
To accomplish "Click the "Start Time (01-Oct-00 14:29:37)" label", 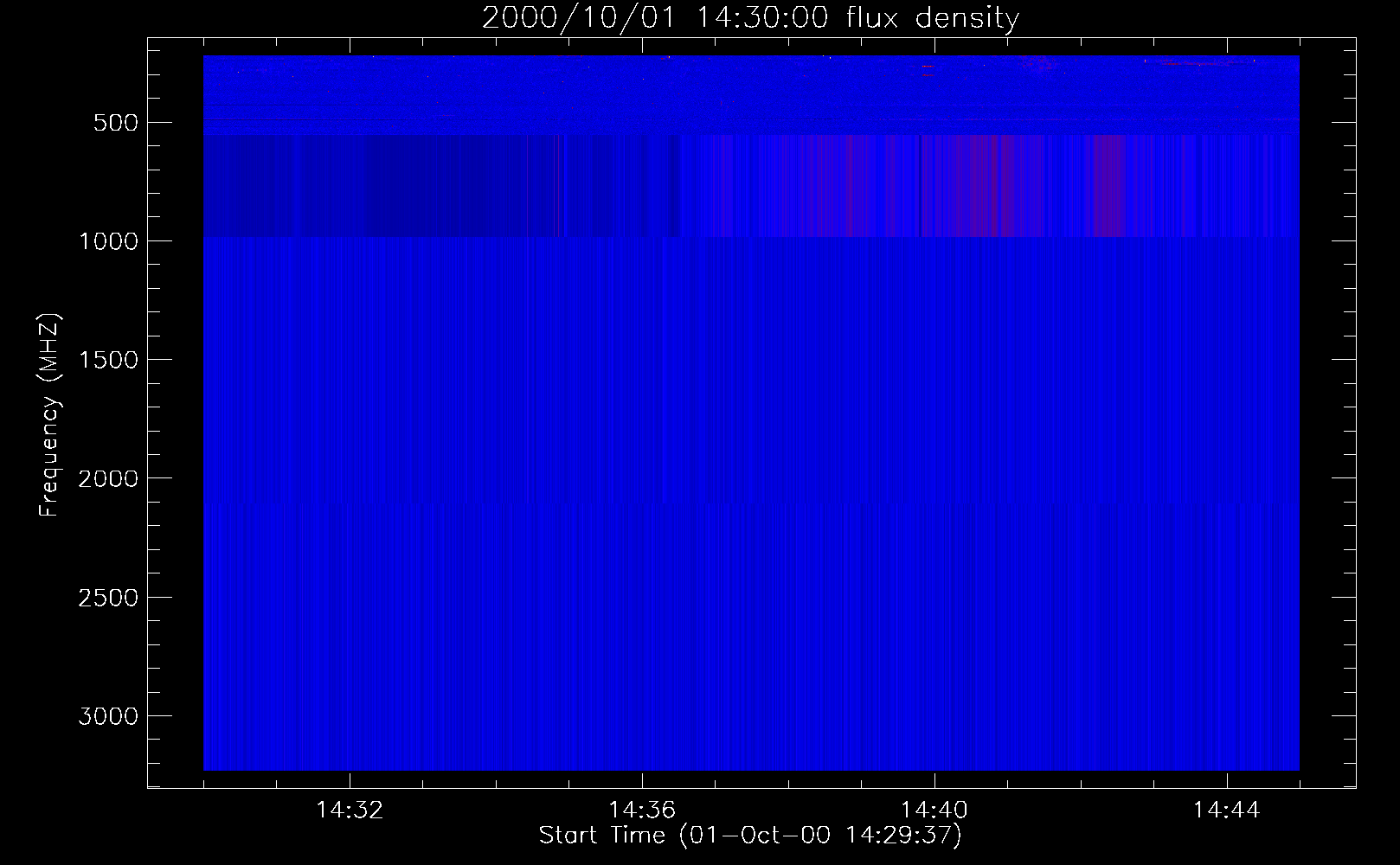I will click(750, 836).
